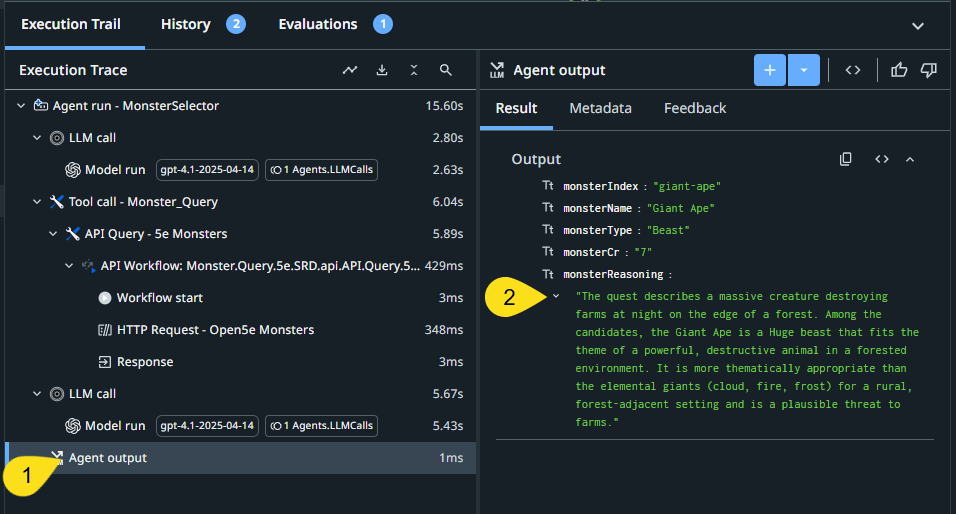Switch to Execution Trail tab
This screenshot has height=514, width=956.
click(71, 24)
